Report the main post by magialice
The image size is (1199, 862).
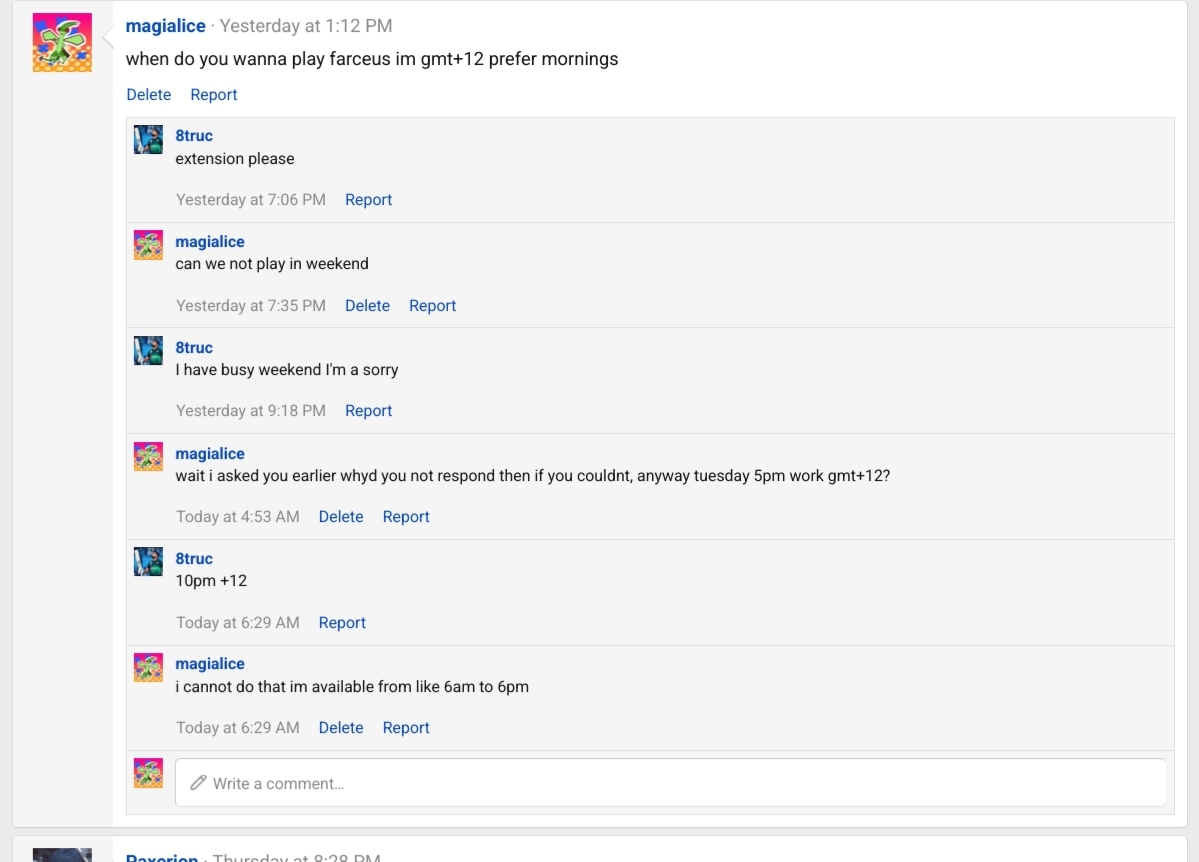click(x=213, y=95)
